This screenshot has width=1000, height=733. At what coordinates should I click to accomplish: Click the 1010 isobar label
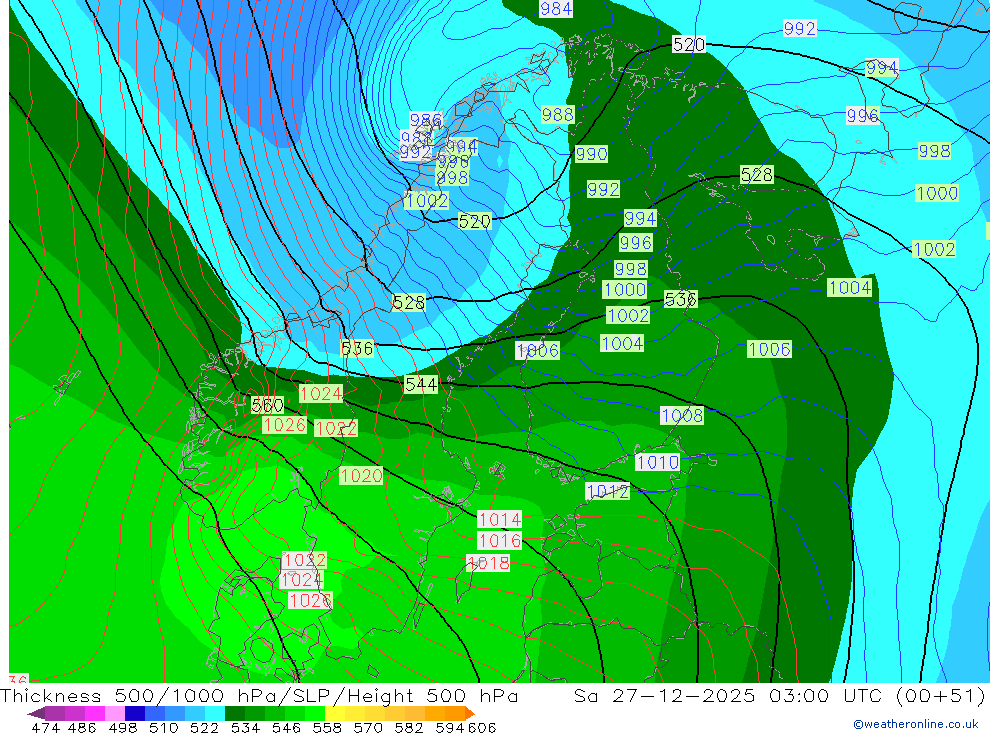(x=658, y=463)
